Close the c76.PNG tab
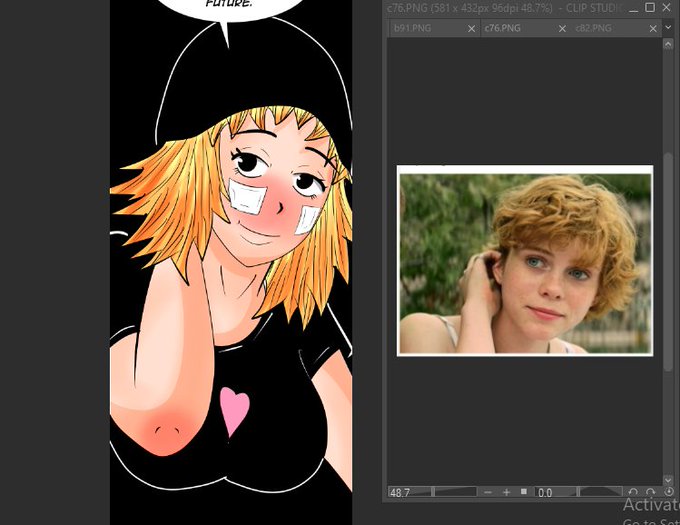 coord(562,29)
